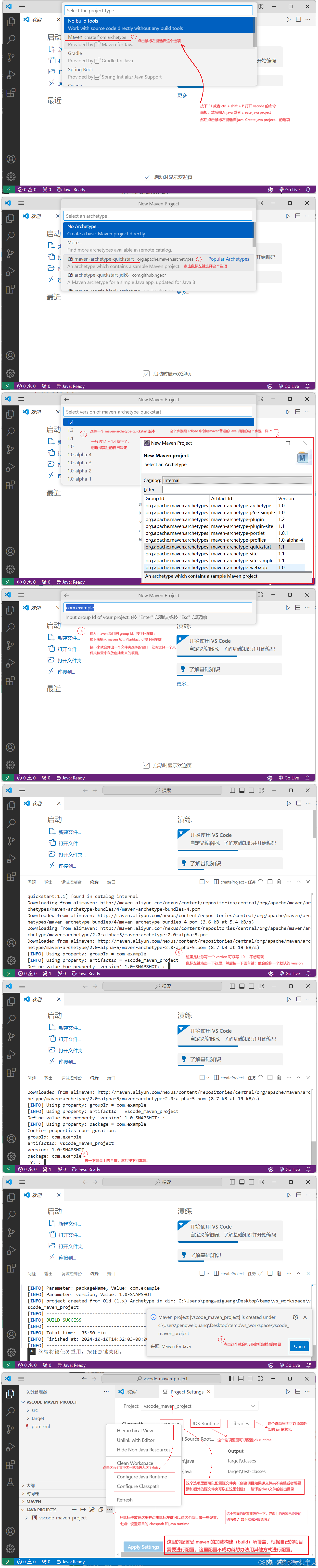
Task: Select maven-archetype-webapp row in archetype table
Action: point(224,567)
